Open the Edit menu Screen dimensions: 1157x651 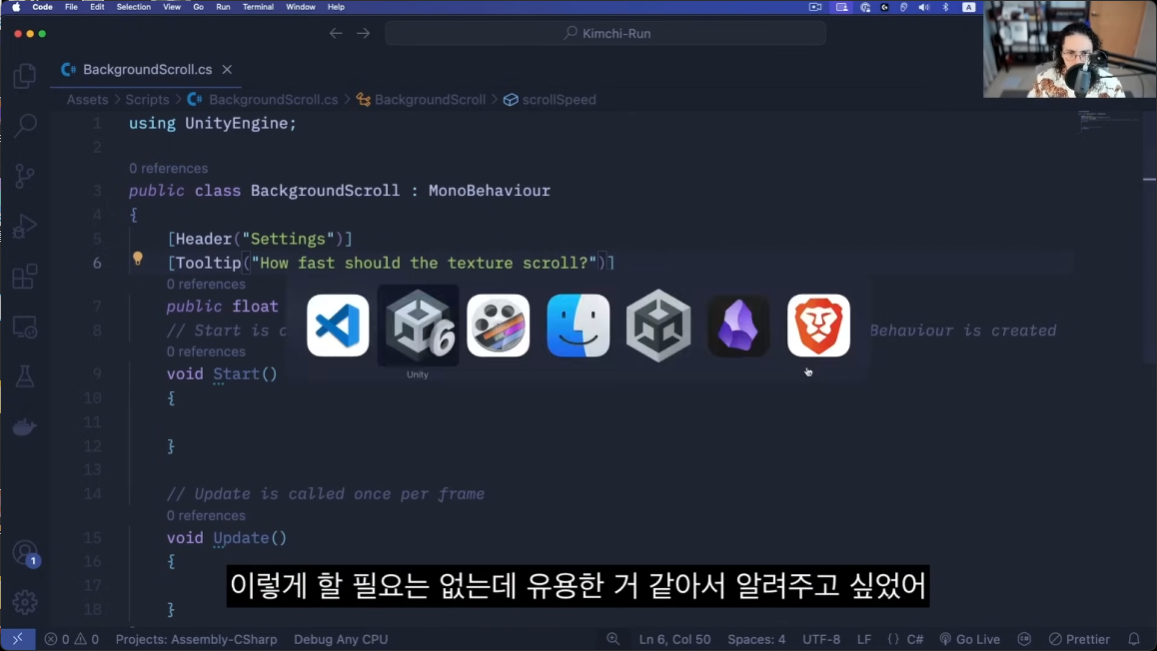[x=97, y=7]
